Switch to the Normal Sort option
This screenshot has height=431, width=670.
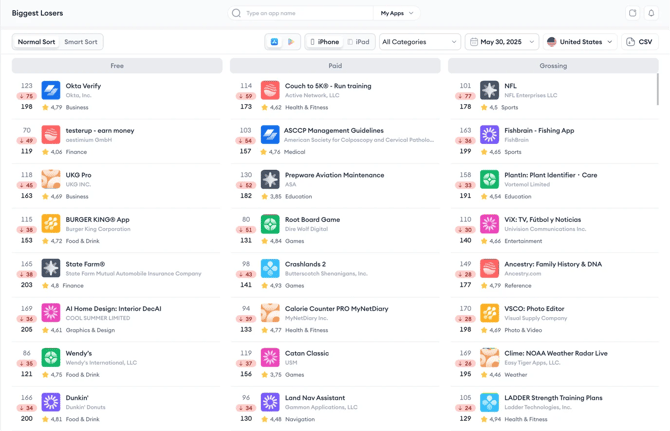pyautogui.click(x=36, y=42)
